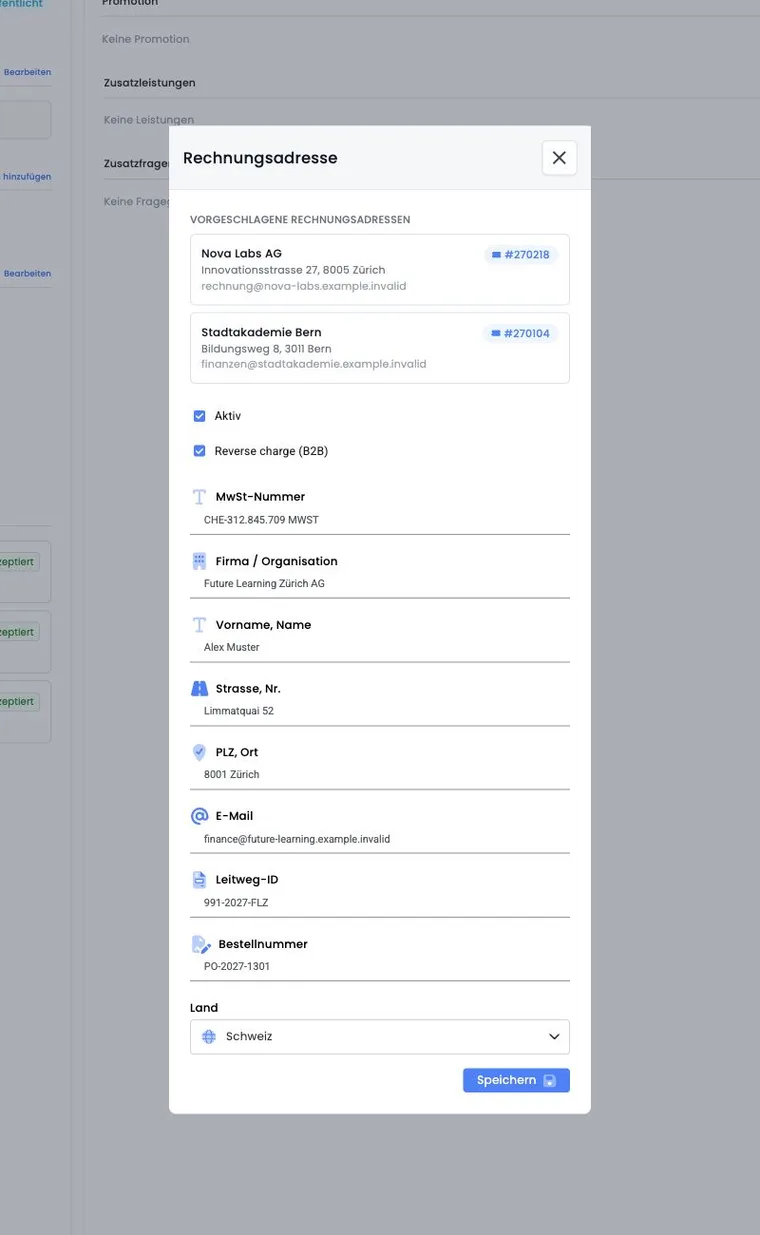Click Bildungsweg 8, 3011 Bern address
The height and width of the screenshot is (1235, 760).
[266, 349]
